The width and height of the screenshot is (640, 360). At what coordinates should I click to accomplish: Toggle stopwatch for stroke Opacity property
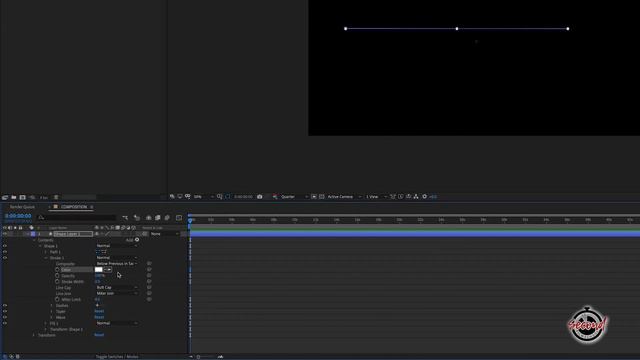[x=57, y=276]
